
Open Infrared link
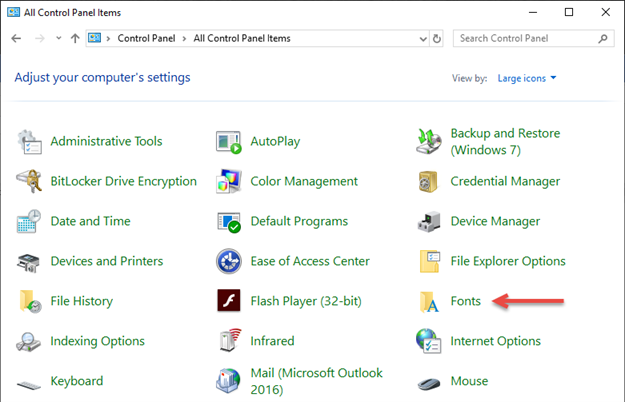pyautogui.click(x=273, y=341)
